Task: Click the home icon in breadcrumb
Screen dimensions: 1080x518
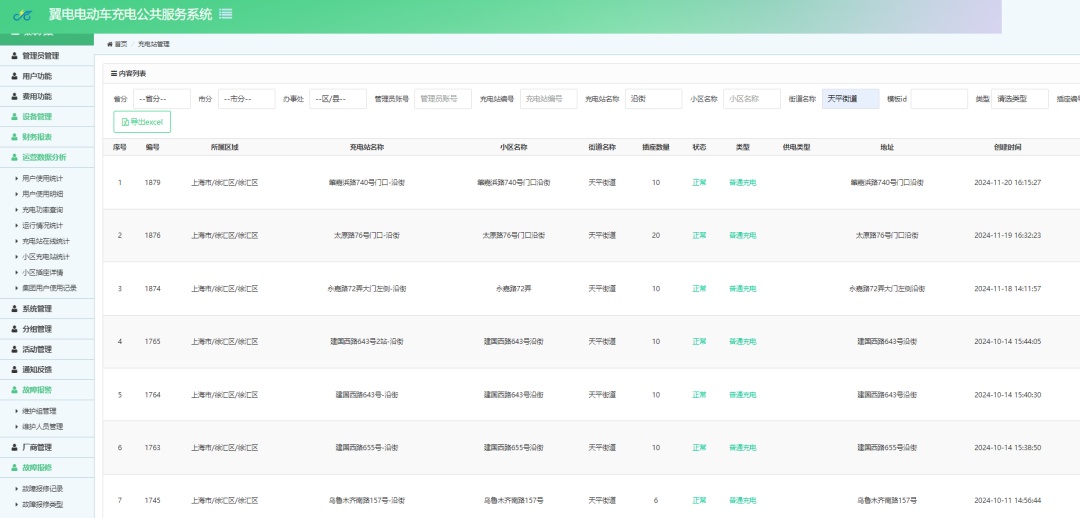Action: [x=110, y=44]
